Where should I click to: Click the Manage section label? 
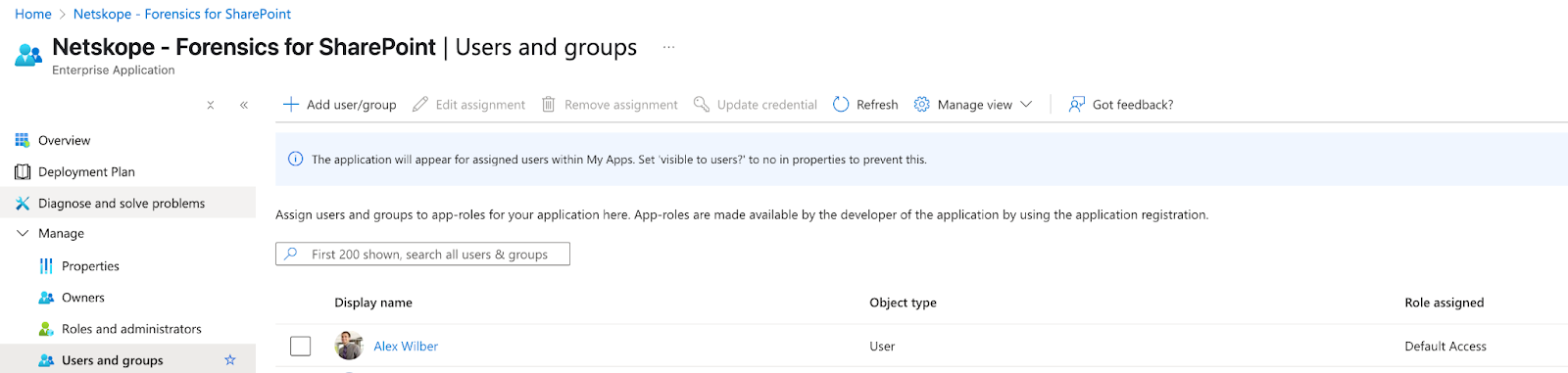click(x=61, y=233)
